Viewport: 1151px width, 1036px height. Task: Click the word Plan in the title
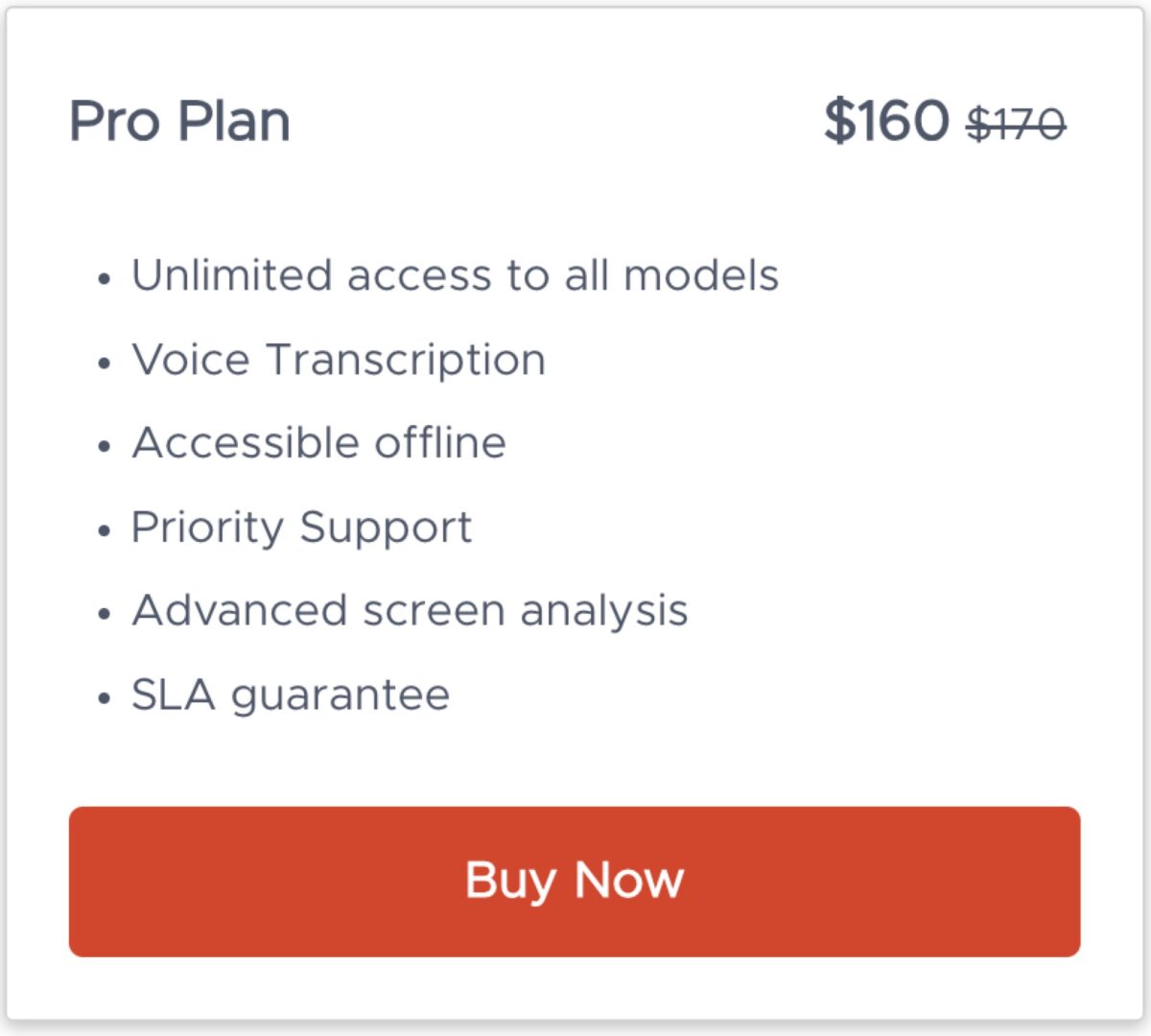pyautogui.click(x=235, y=122)
